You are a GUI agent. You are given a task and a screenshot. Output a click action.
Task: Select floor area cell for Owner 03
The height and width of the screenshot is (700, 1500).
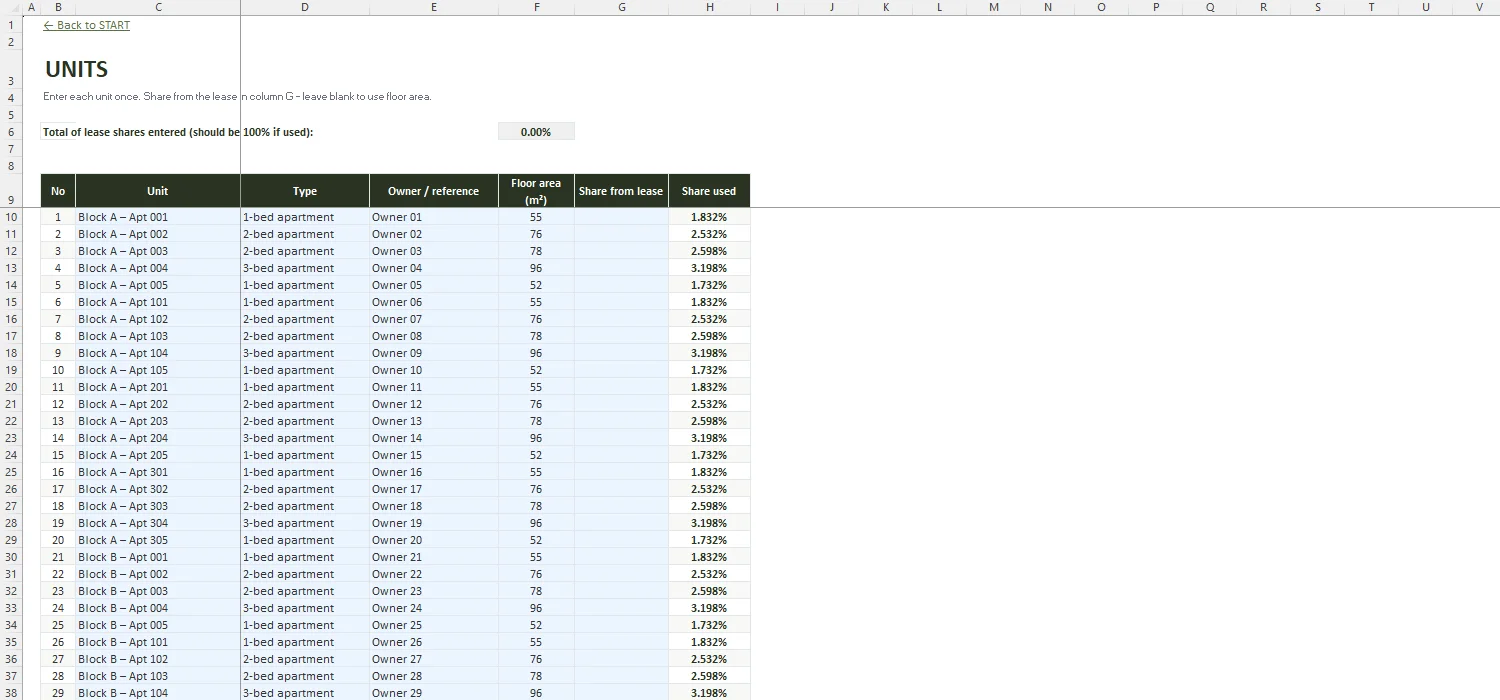pos(536,251)
